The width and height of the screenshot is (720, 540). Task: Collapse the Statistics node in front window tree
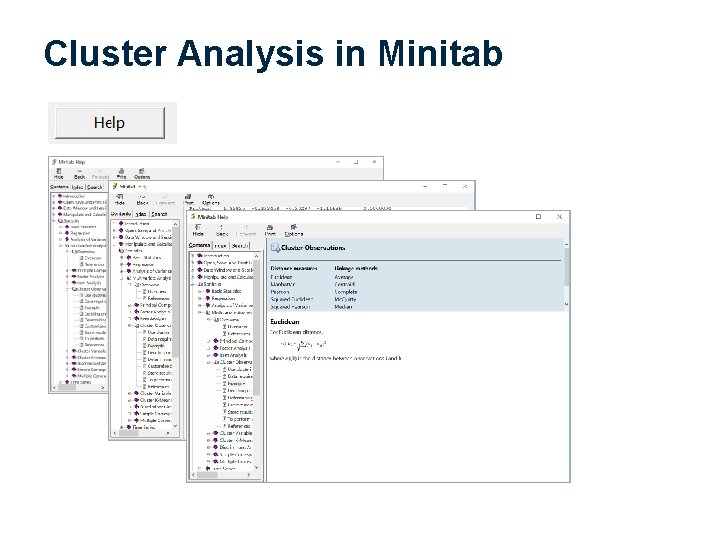coord(193,284)
